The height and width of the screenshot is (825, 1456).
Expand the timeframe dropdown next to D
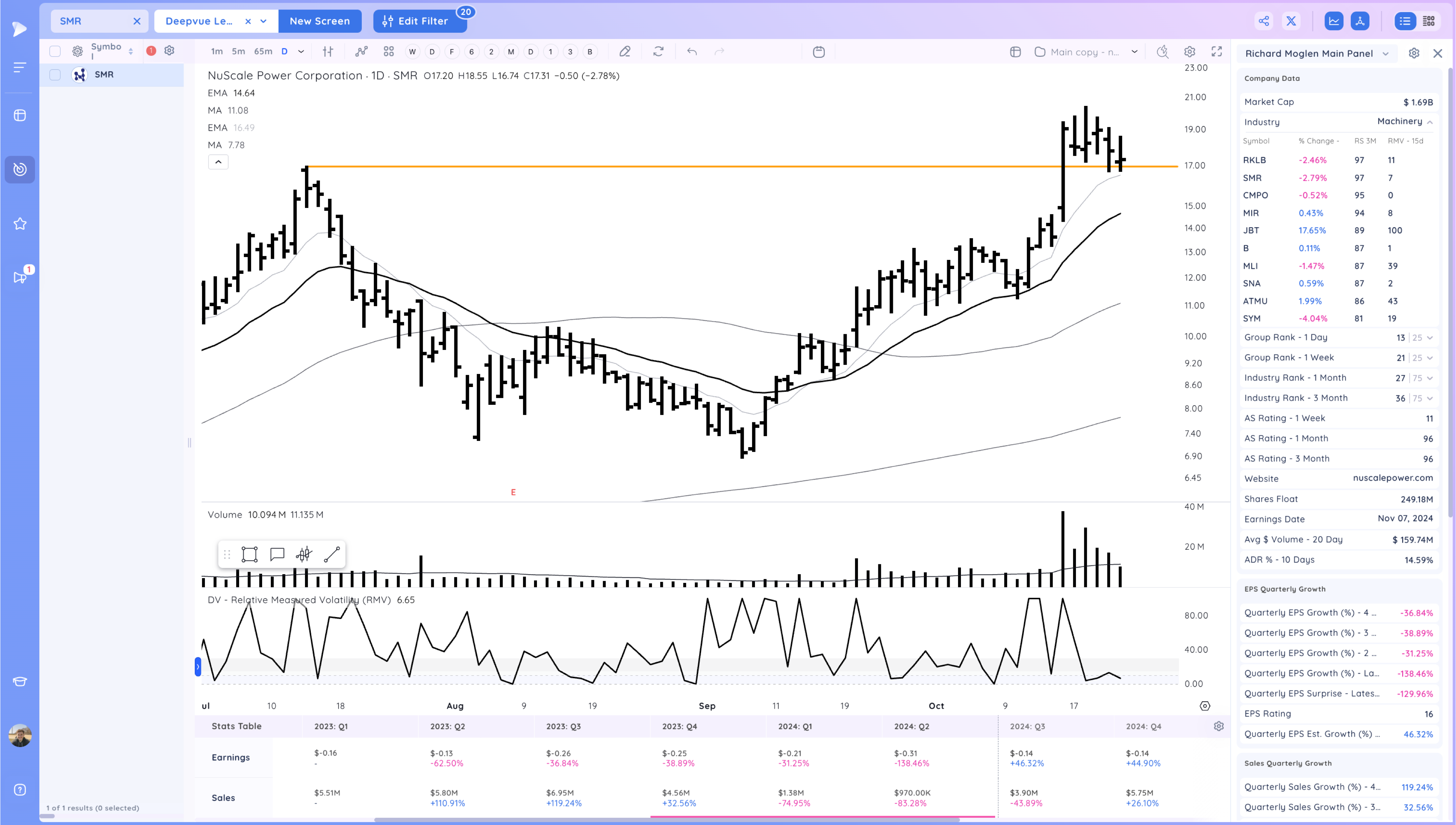301,51
